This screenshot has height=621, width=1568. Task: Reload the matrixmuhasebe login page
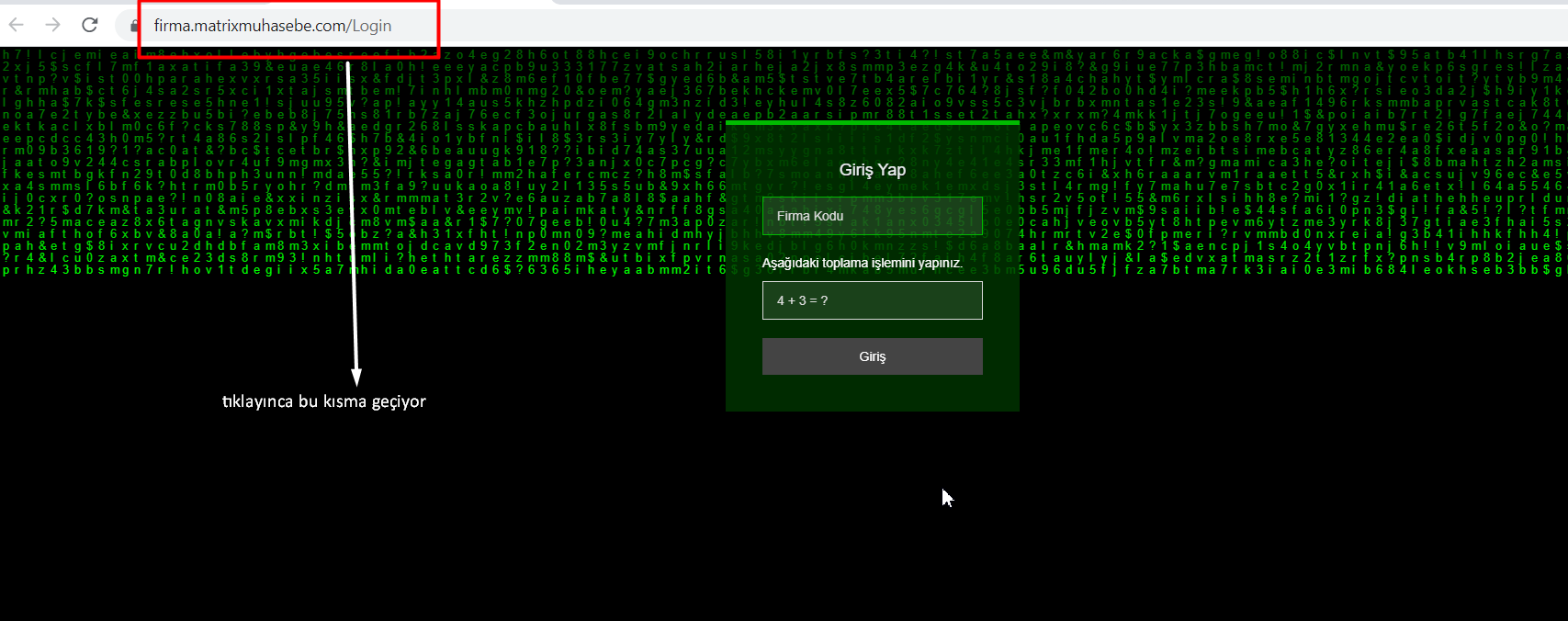[89, 25]
